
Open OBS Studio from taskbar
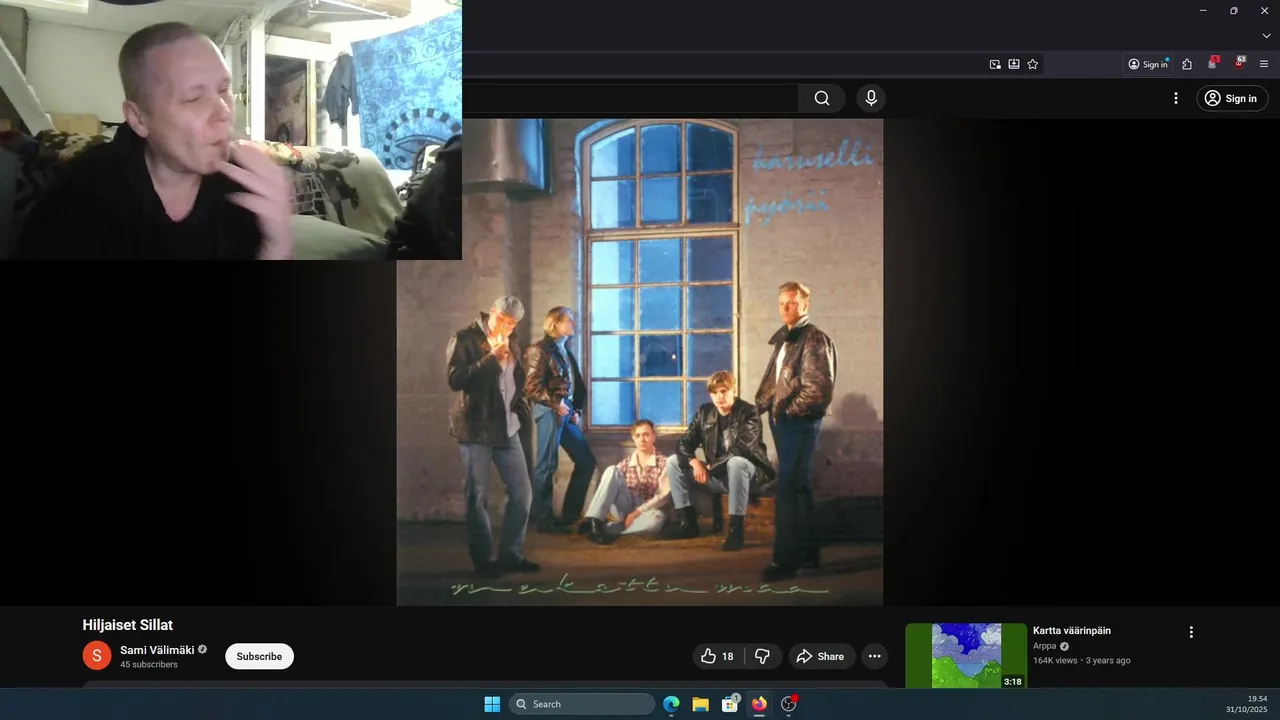789,704
